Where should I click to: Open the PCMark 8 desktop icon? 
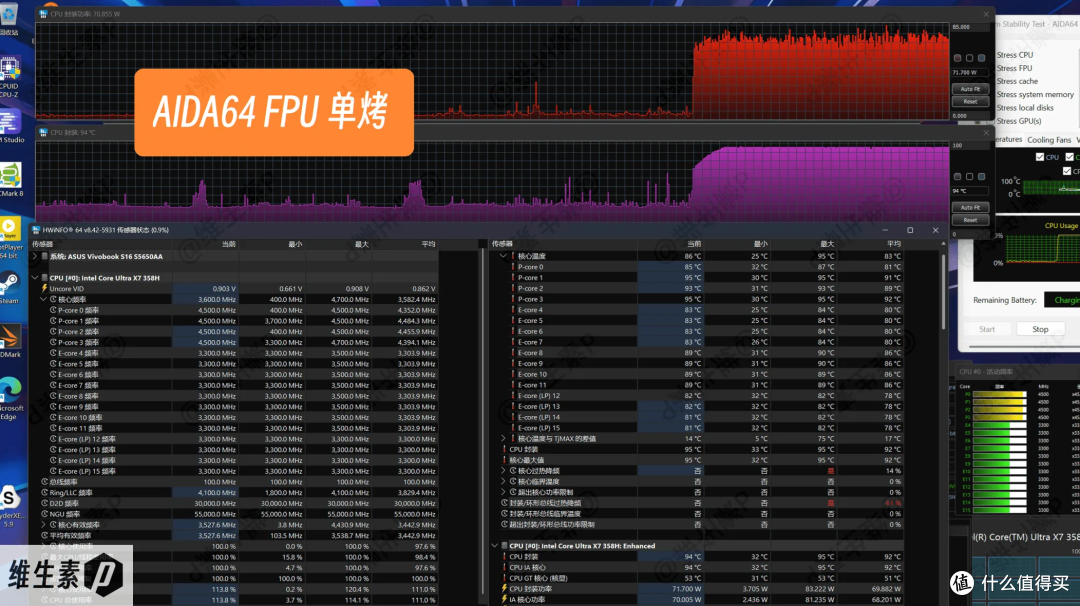tap(10, 179)
